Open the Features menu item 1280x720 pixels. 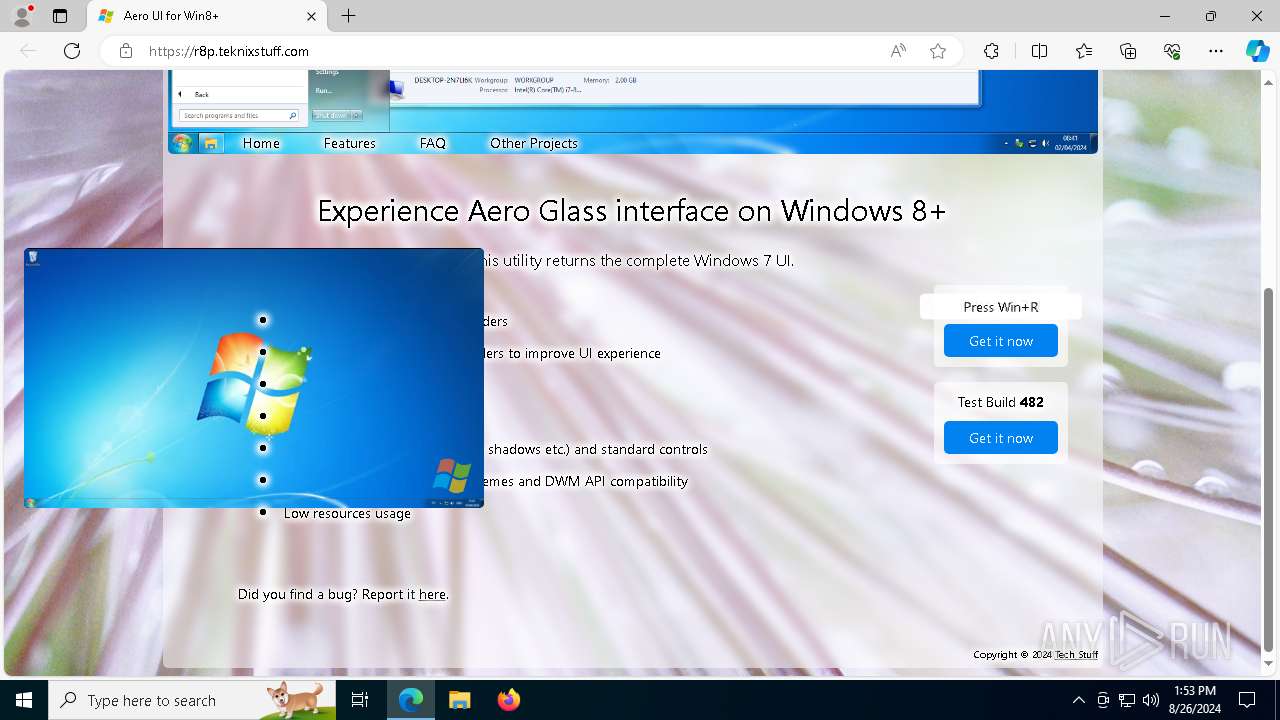coord(349,143)
